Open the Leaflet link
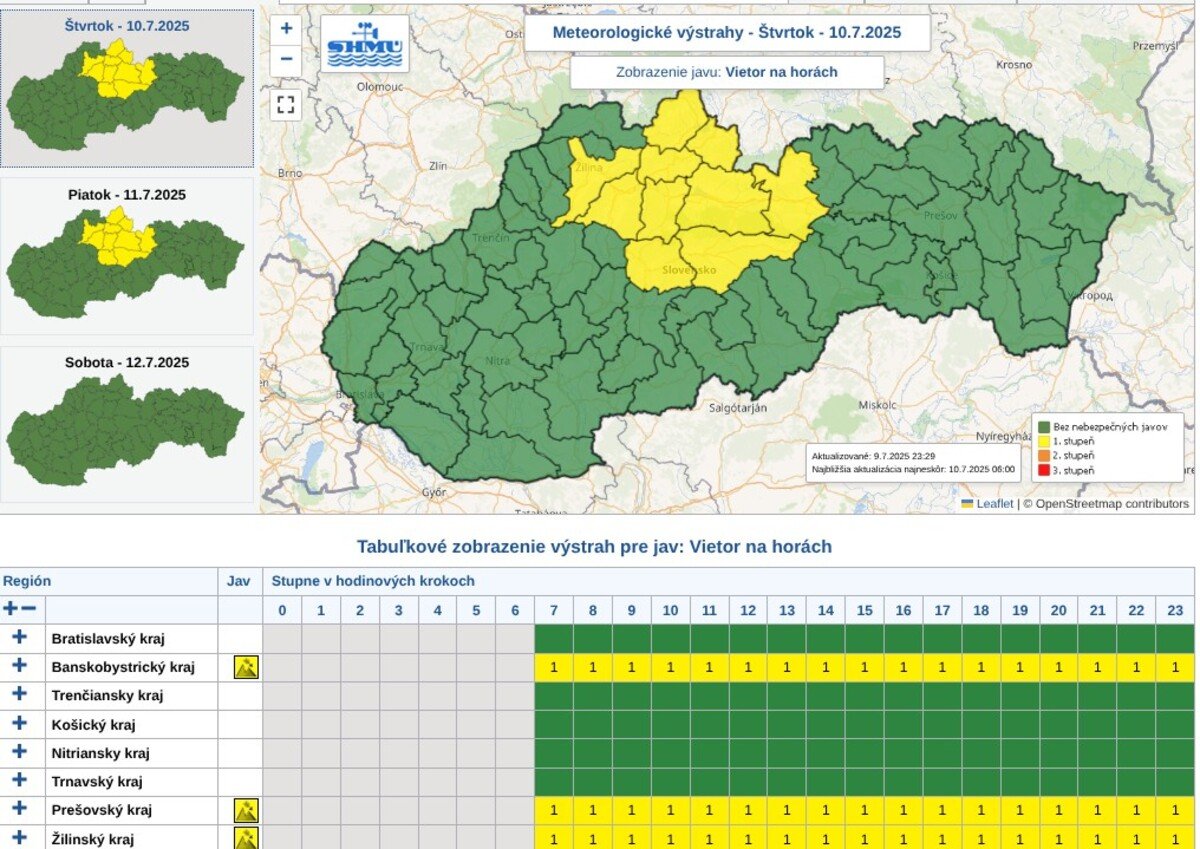The width and height of the screenshot is (1200, 849). click(995, 504)
